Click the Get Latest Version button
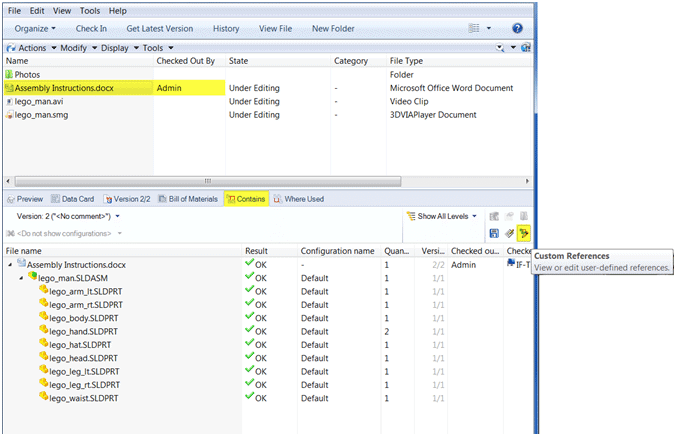The width and height of the screenshot is (676, 436). tap(160, 28)
